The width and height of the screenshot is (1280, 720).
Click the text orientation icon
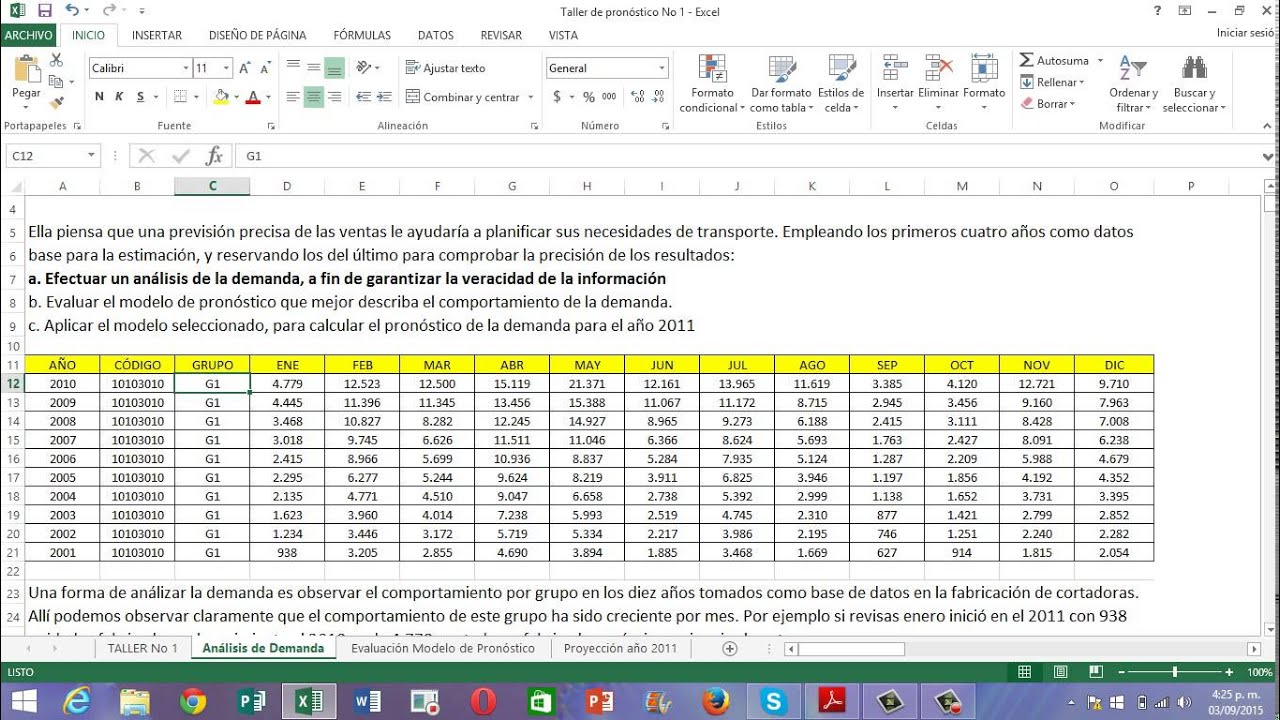tap(364, 68)
